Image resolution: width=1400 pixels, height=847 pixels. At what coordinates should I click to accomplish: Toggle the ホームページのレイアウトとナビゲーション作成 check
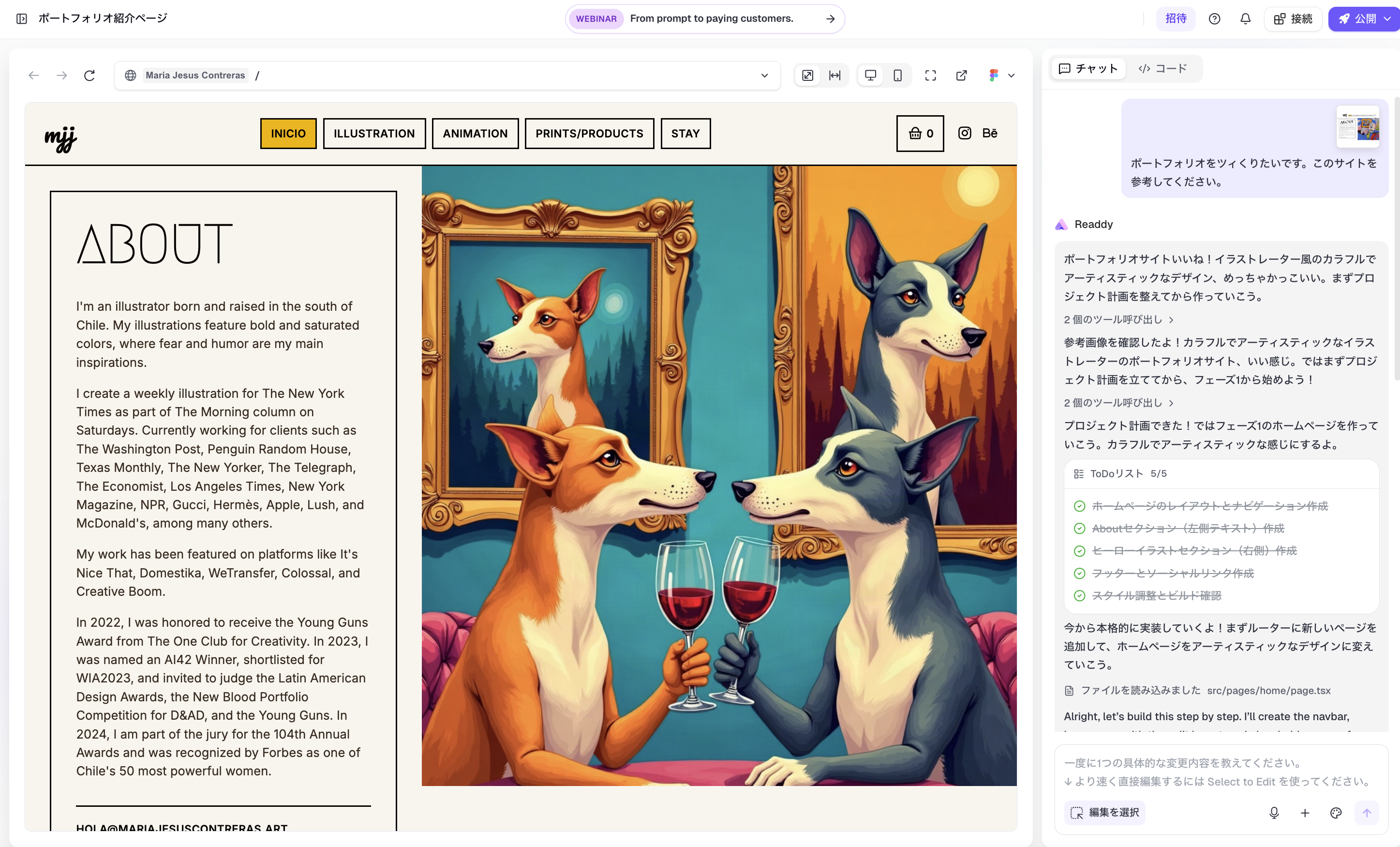coord(1079,506)
